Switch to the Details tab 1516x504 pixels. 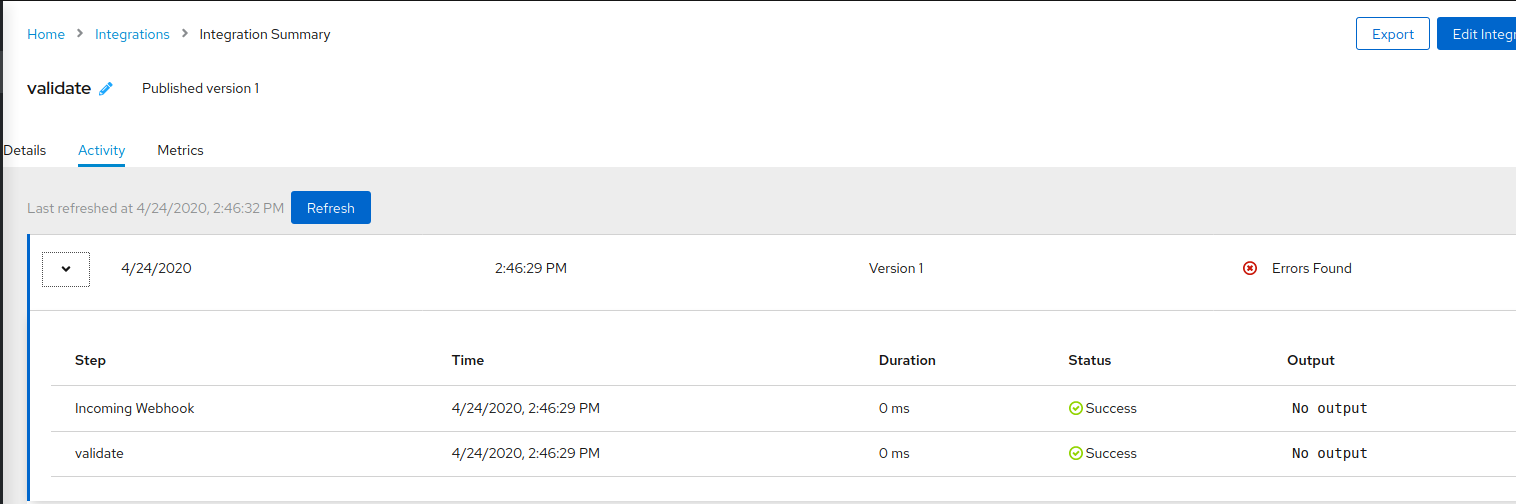pos(24,150)
